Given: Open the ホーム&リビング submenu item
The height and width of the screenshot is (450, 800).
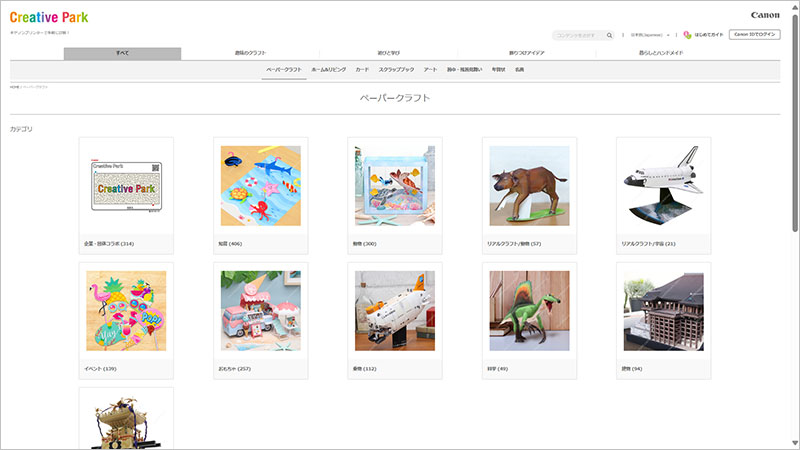Looking at the screenshot, I should pos(329,70).
